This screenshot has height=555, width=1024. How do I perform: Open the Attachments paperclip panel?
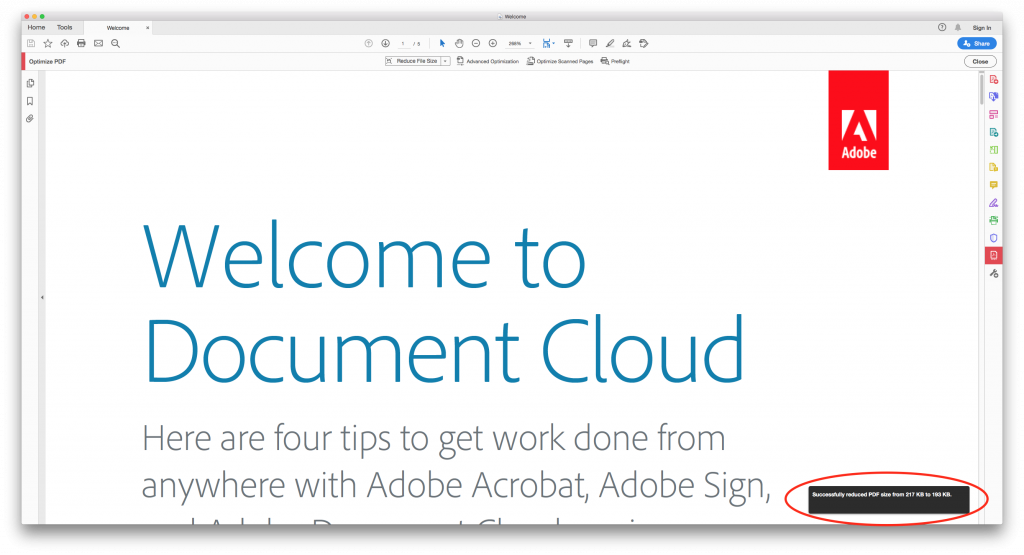(x=30, y=119)
